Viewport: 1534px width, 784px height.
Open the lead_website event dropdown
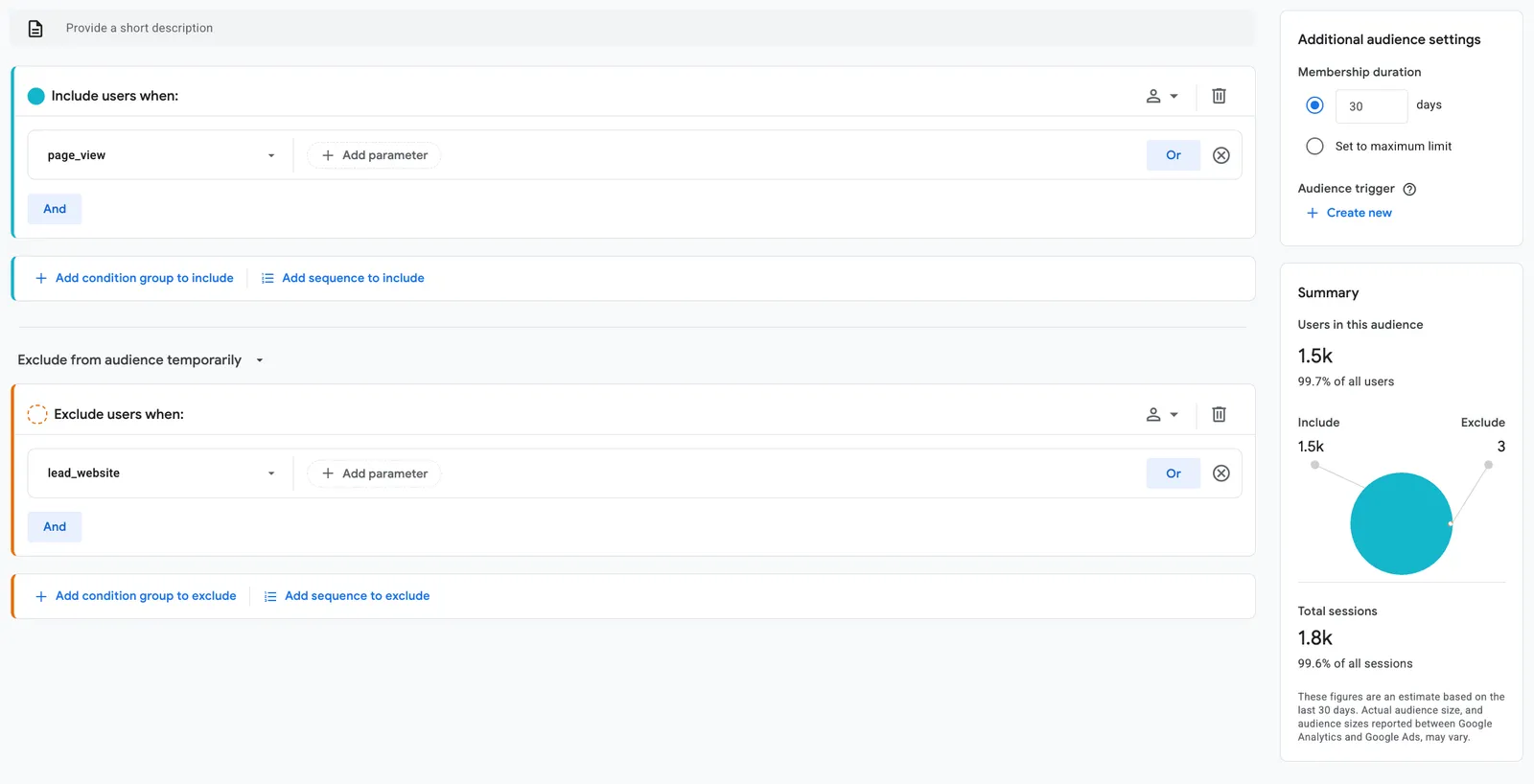161,473
